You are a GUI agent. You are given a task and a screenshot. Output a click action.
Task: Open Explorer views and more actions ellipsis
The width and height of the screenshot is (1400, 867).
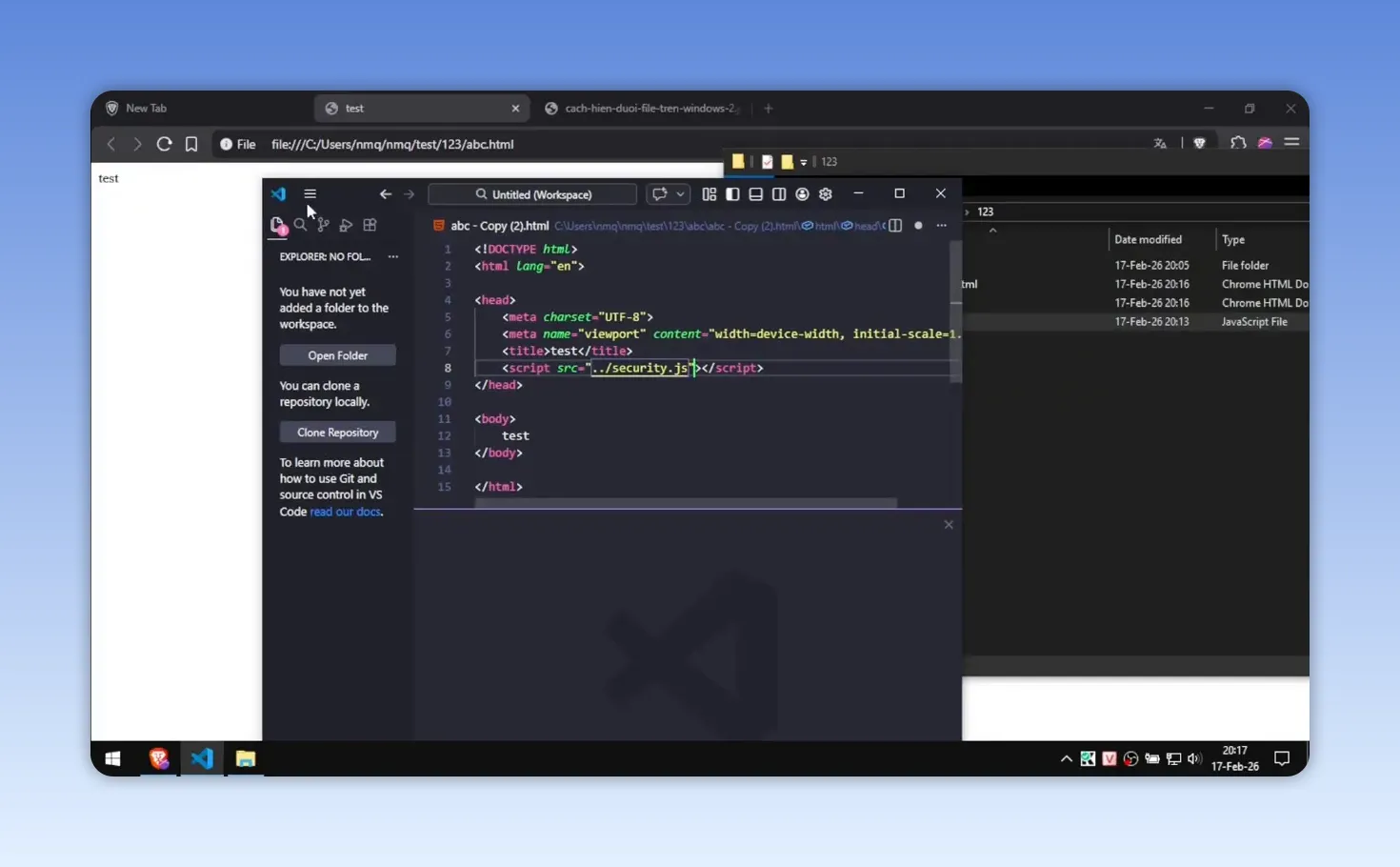point(392,256)
